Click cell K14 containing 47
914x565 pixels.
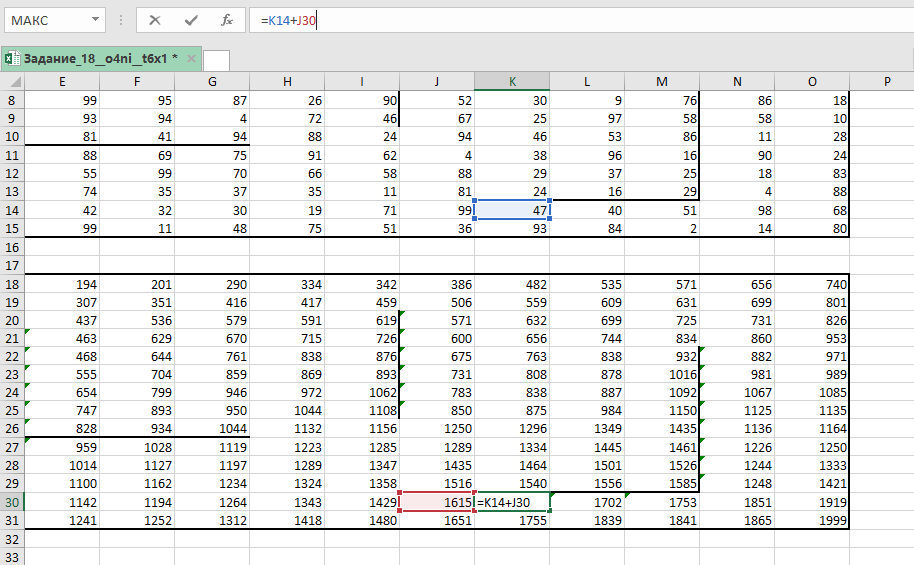click(x=512, y=210)
